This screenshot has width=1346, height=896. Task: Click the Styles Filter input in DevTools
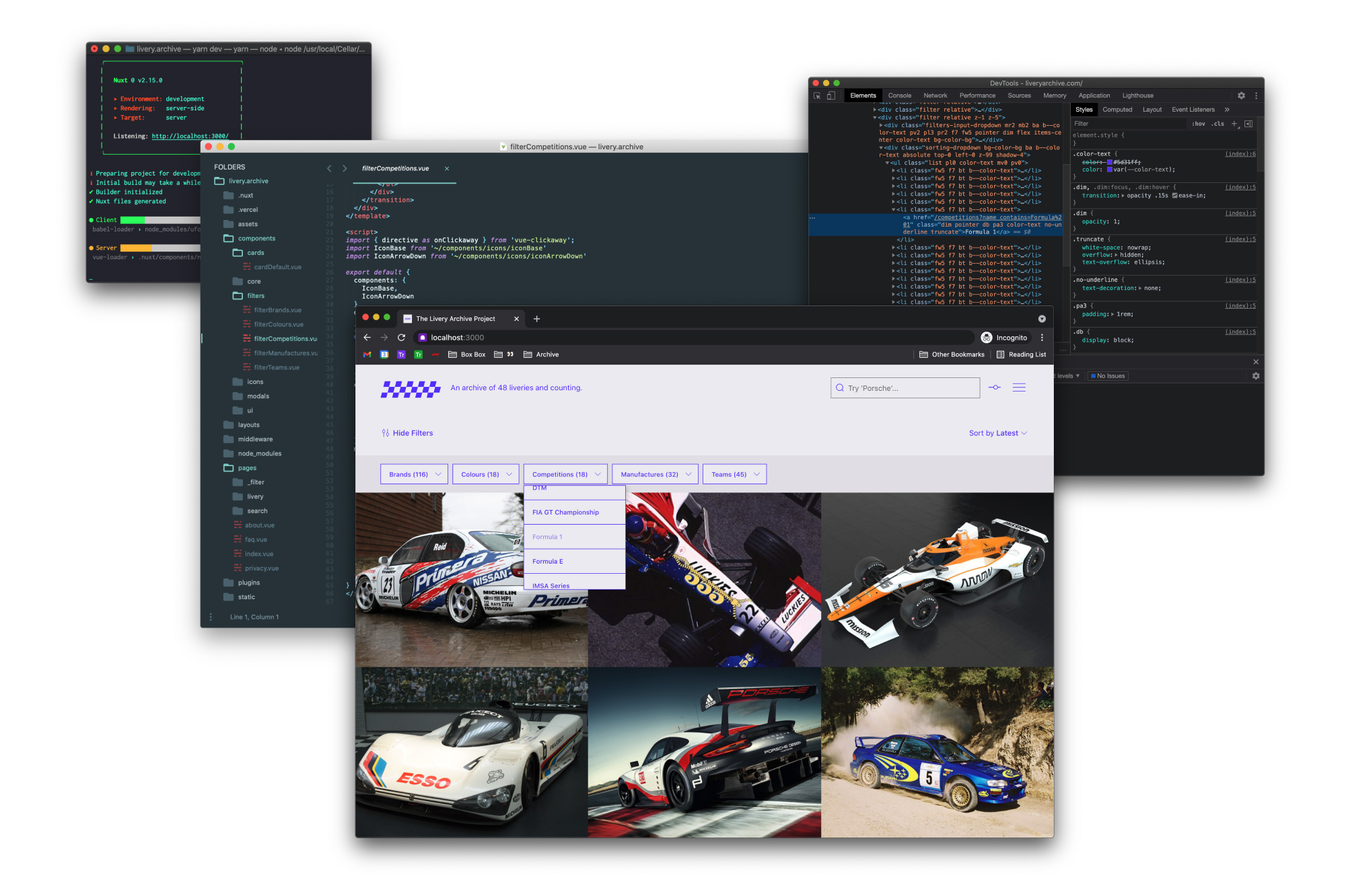tap(1129, 124)
